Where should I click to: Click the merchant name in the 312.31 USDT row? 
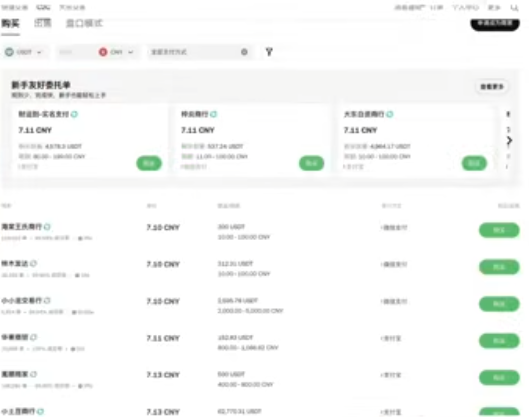tap(15, 263)
